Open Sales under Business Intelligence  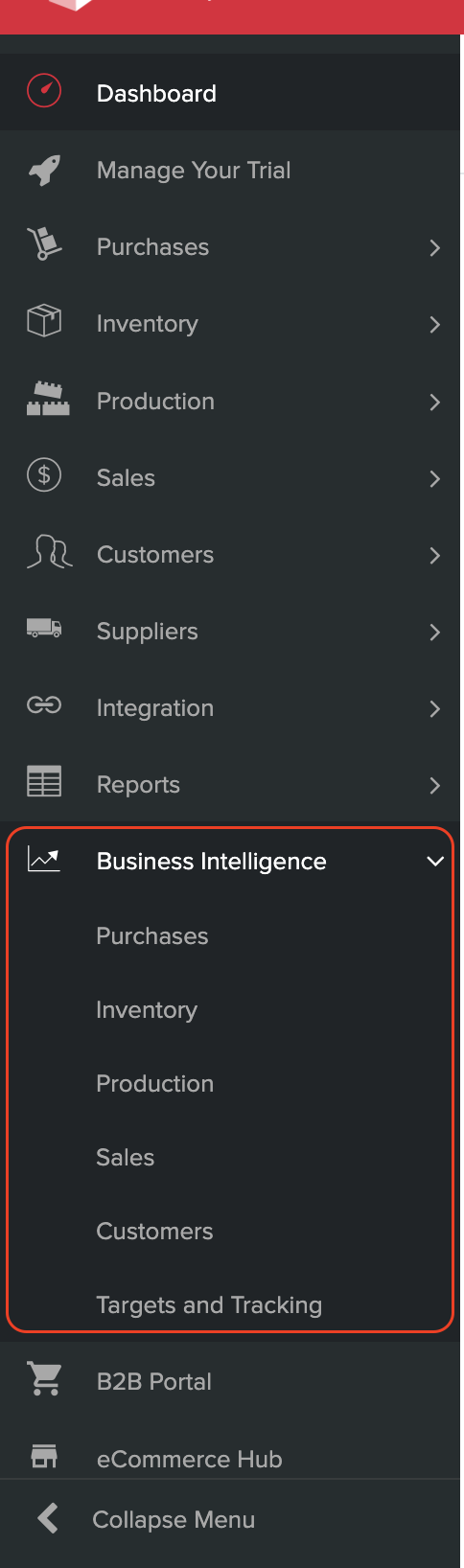point(126,1157)
